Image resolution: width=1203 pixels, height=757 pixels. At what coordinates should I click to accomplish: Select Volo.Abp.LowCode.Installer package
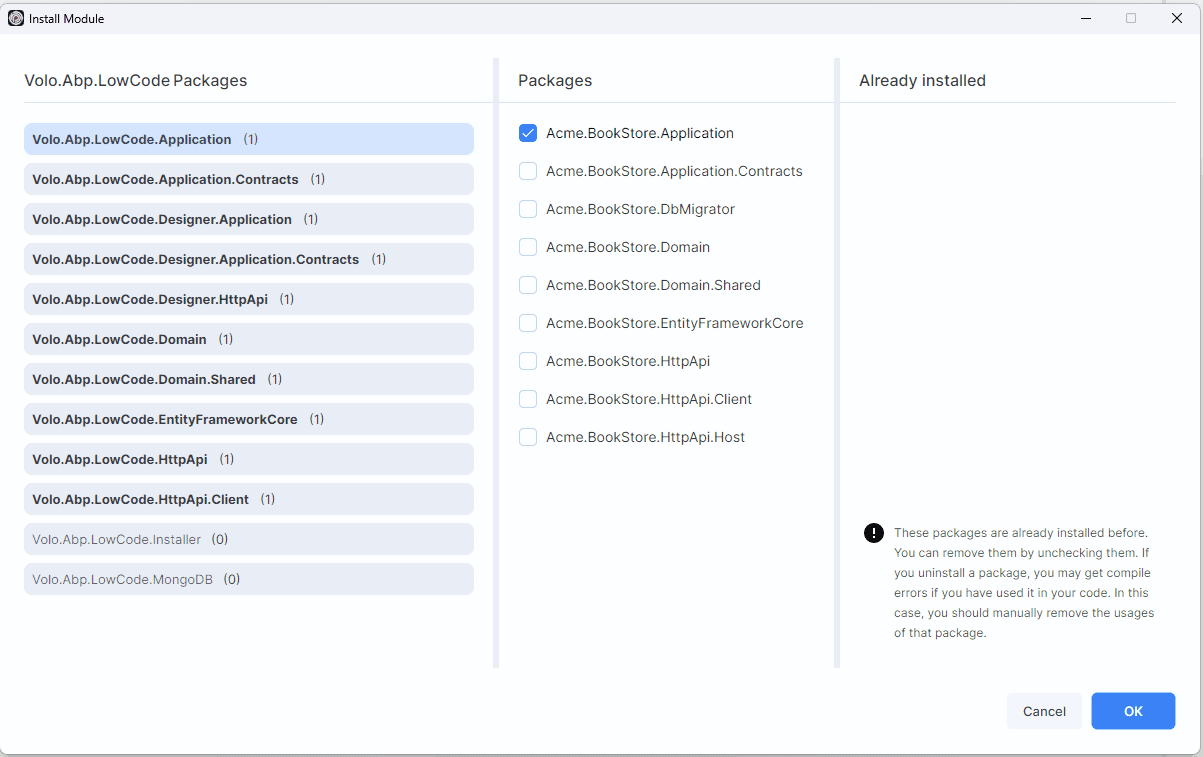tap(249, 539)
